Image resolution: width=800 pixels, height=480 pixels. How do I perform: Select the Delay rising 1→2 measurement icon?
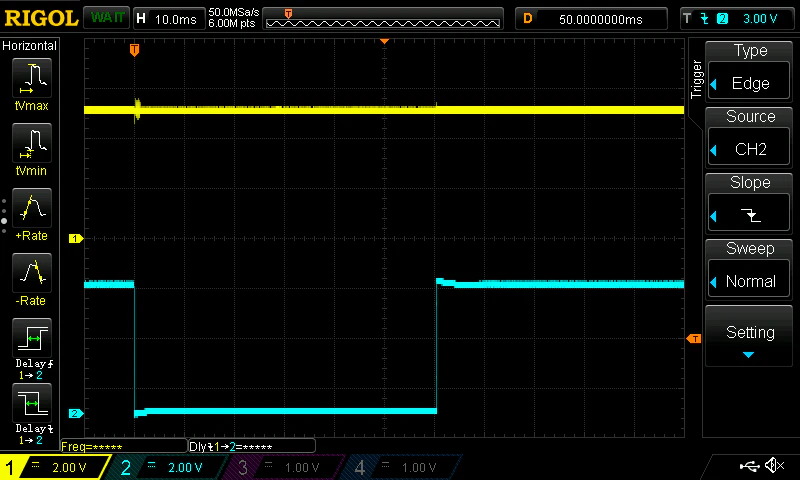[x=32, y=338]
